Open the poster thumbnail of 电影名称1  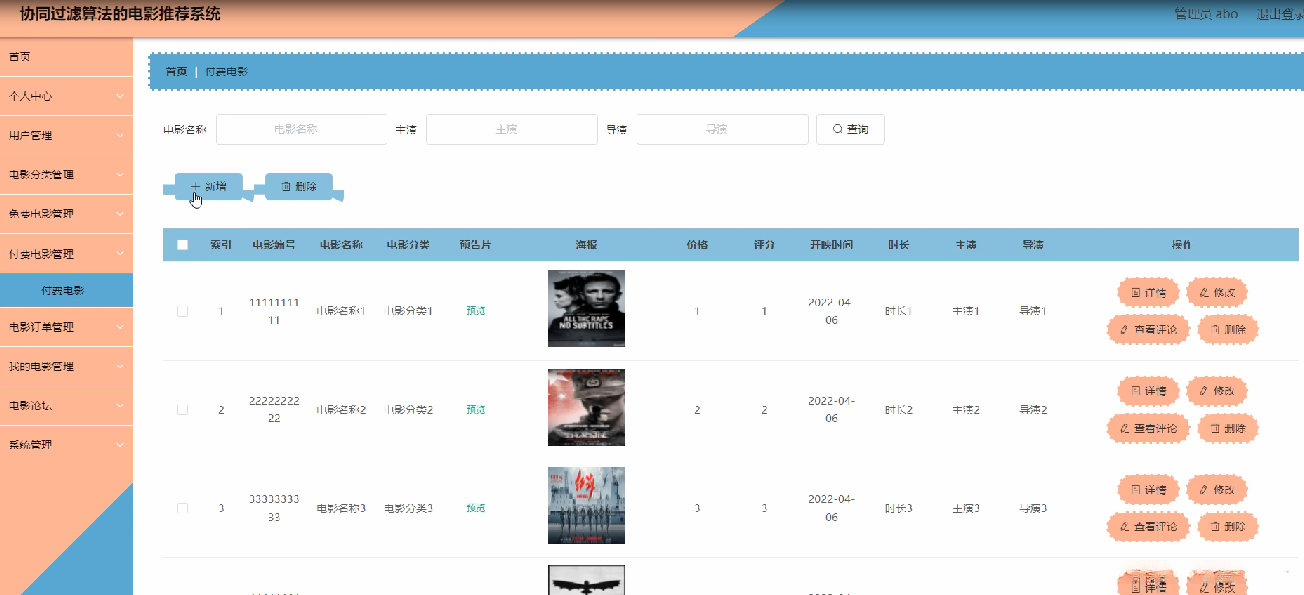(x=586, y=308)
